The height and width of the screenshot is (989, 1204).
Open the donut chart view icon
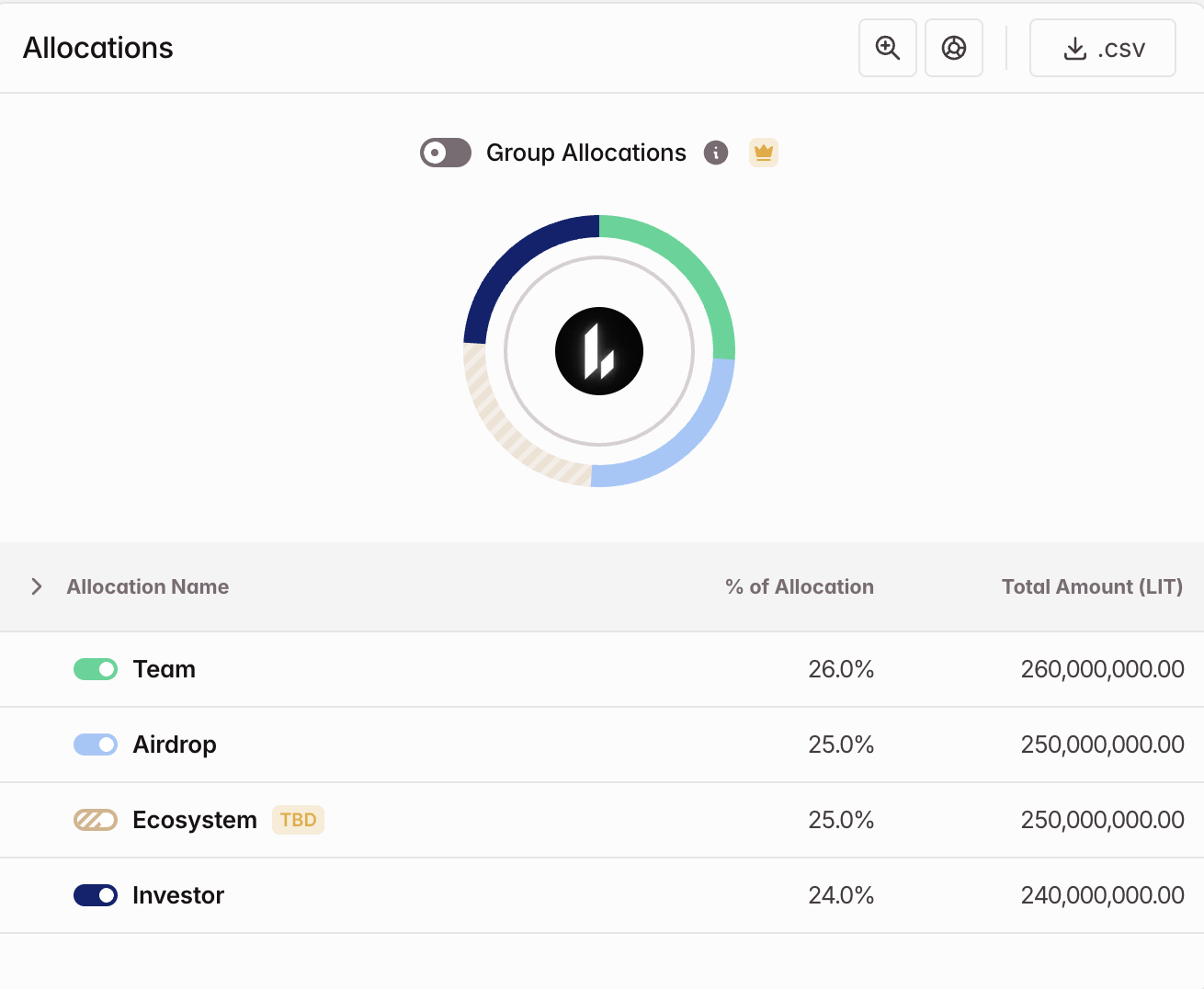point(953,48)
